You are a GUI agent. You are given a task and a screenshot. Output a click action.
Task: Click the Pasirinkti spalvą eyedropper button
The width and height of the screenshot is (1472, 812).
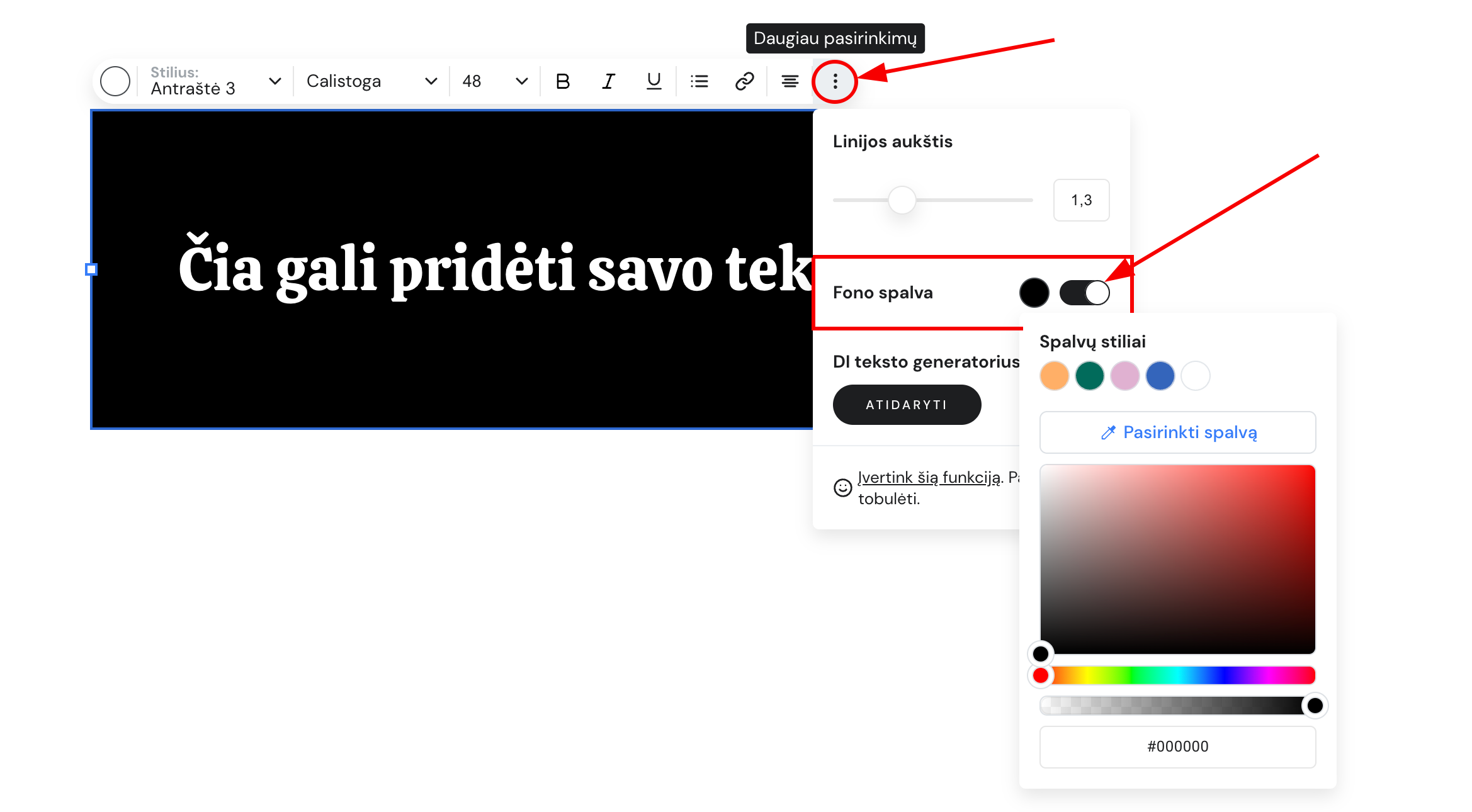1177,432
